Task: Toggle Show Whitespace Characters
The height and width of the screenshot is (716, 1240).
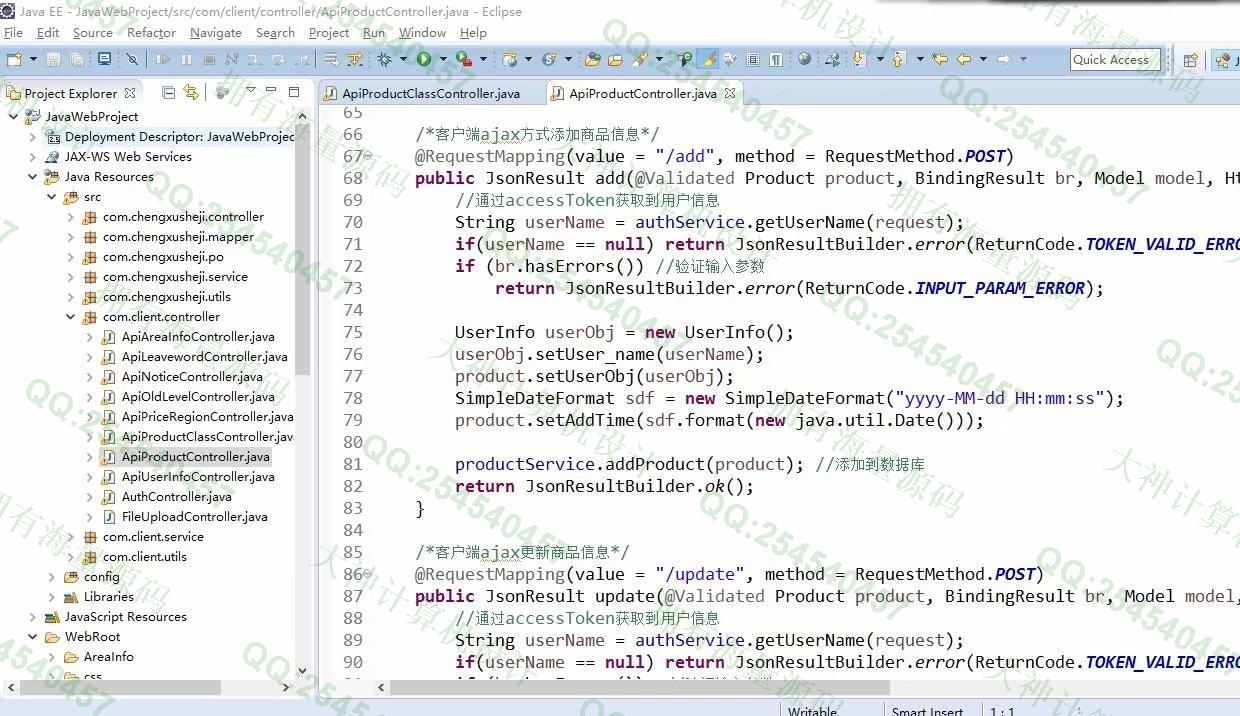Action: [776, 60]
